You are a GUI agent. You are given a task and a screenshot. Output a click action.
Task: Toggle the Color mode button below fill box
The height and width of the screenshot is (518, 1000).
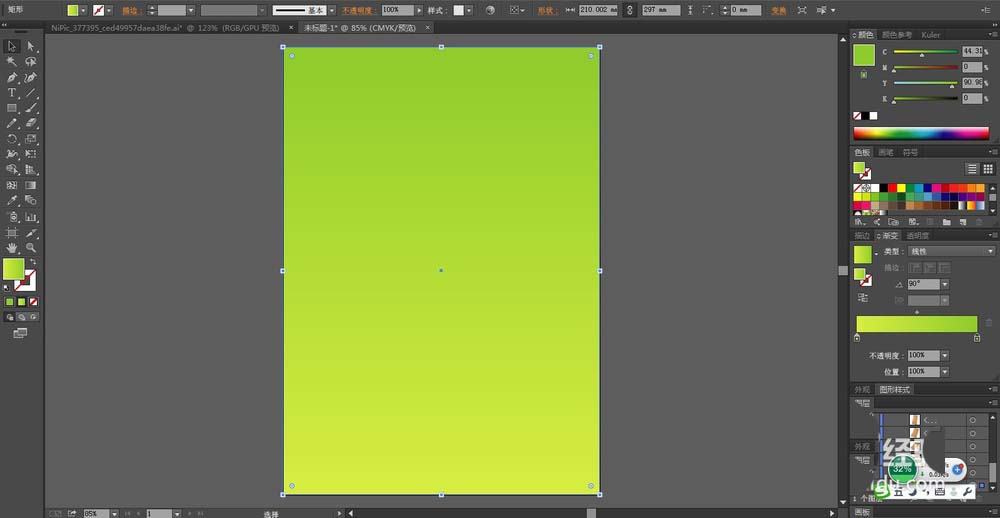pos(10,301)
